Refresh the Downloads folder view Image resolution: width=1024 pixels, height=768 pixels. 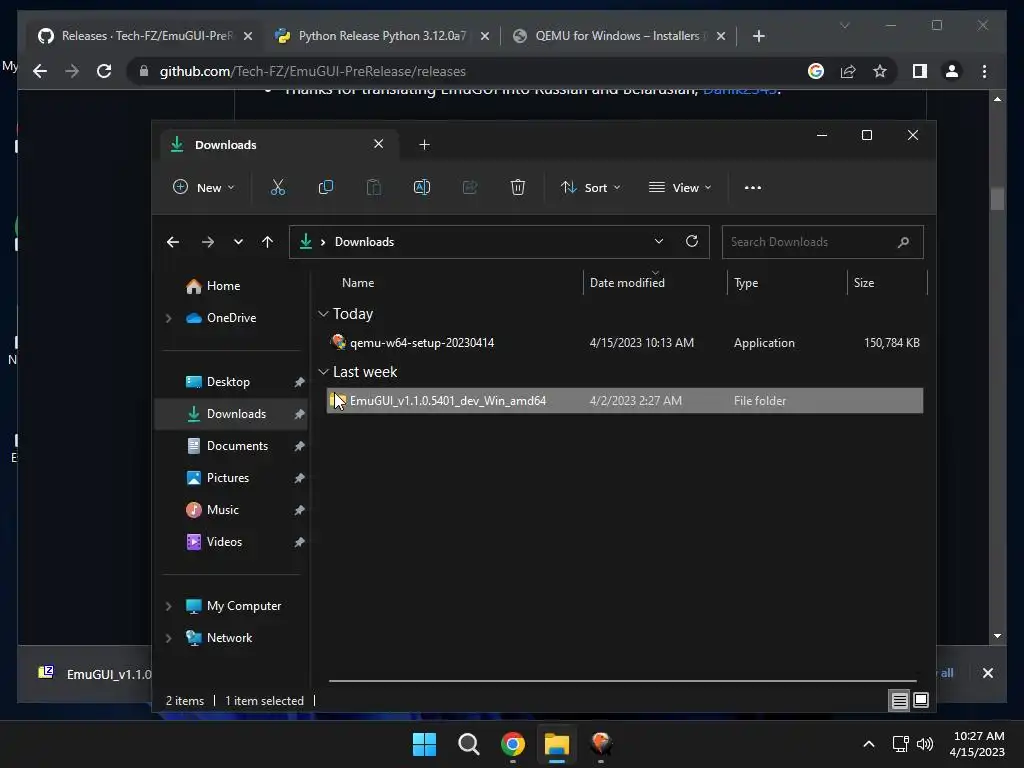692,242
